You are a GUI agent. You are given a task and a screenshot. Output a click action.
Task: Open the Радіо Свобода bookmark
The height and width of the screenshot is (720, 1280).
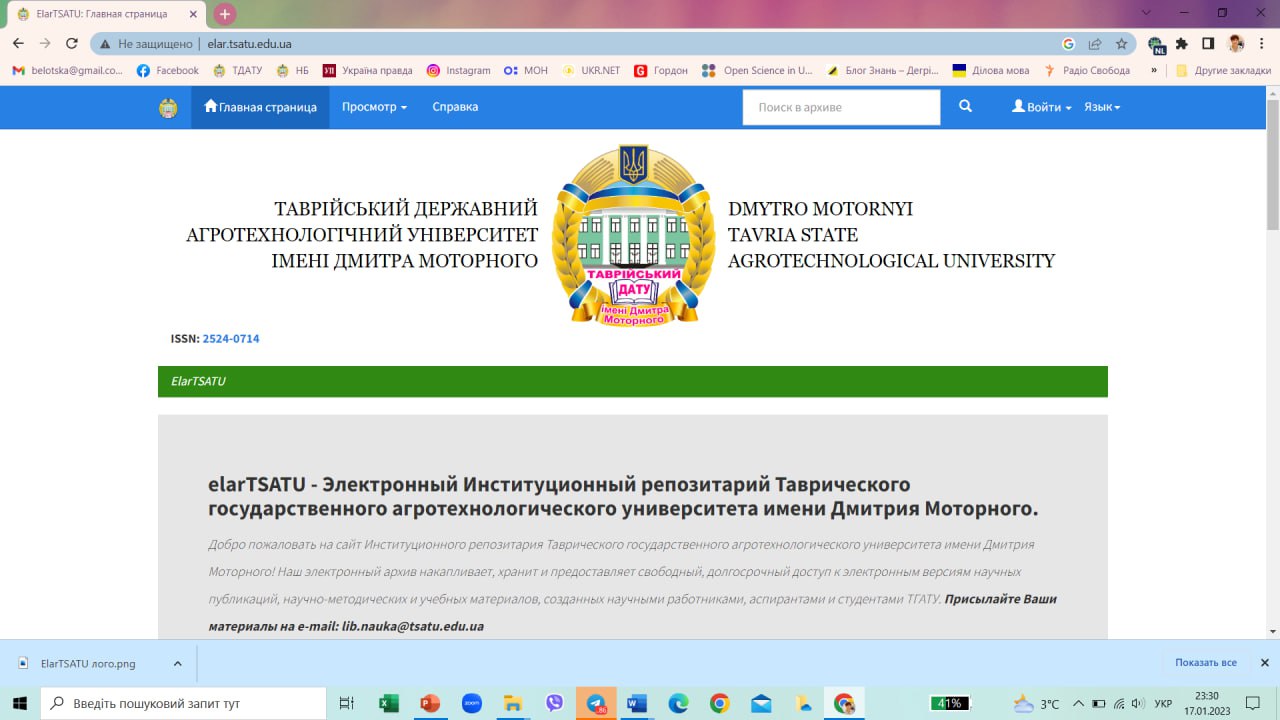1086,71
